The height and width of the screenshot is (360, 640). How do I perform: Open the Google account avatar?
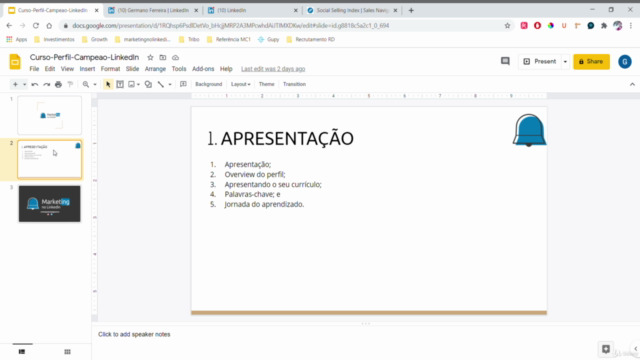[x=624, y=62]
